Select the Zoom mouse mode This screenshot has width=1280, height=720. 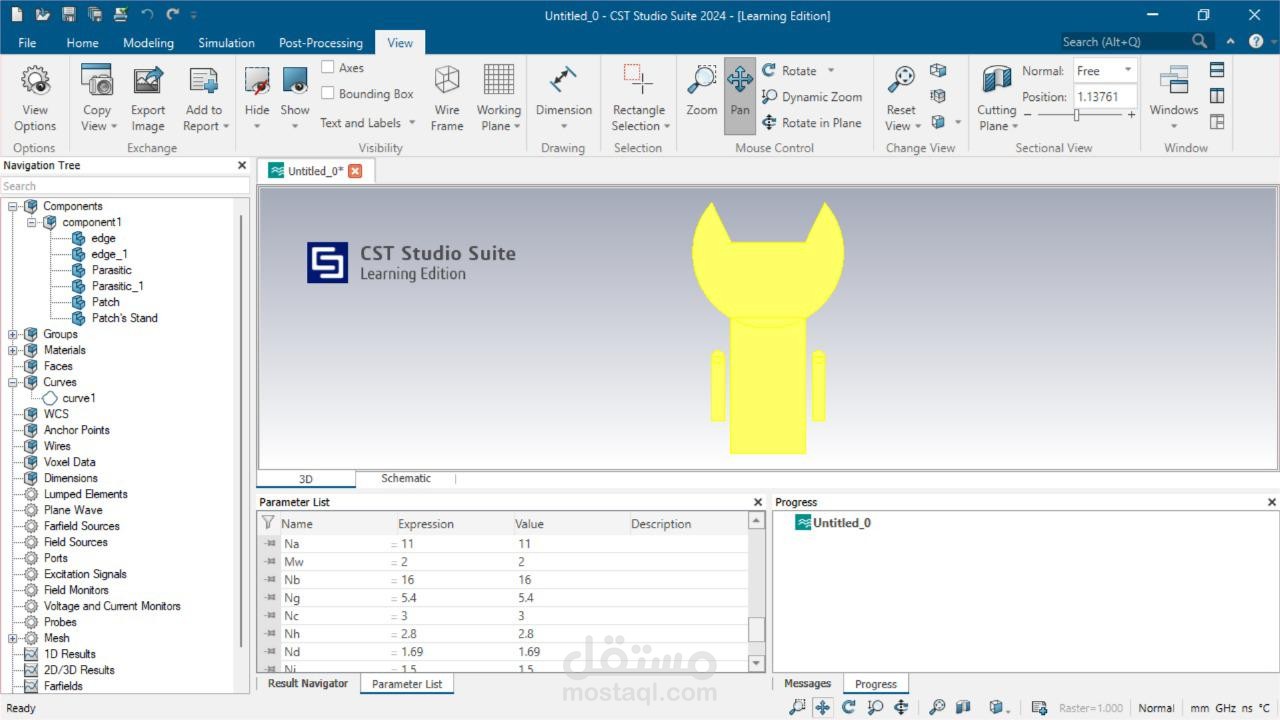pos(702,90)
